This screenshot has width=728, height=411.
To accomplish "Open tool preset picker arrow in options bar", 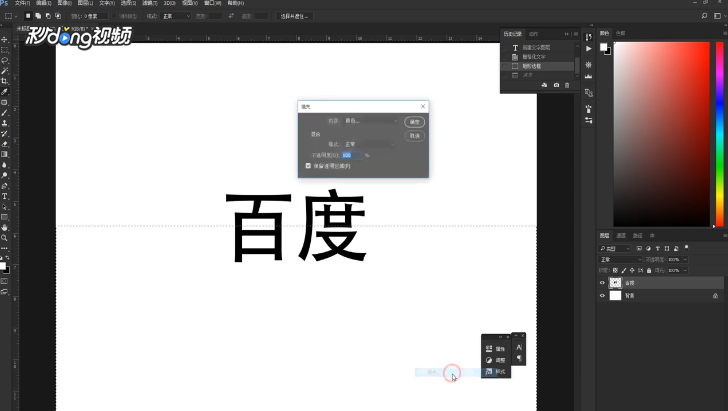I will coord(16,16).
